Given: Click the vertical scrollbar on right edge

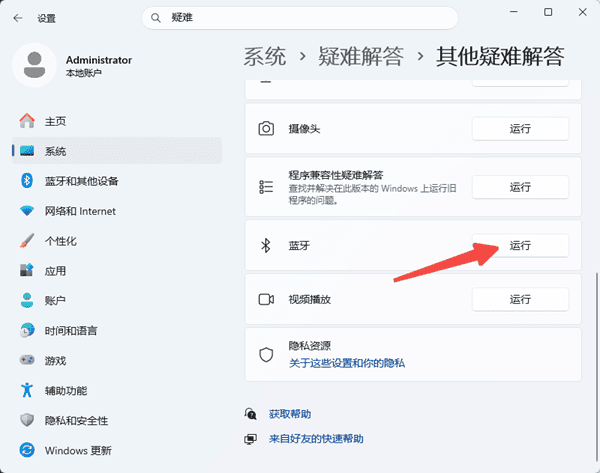Looking at the screenshot, I should pos(596,367).
